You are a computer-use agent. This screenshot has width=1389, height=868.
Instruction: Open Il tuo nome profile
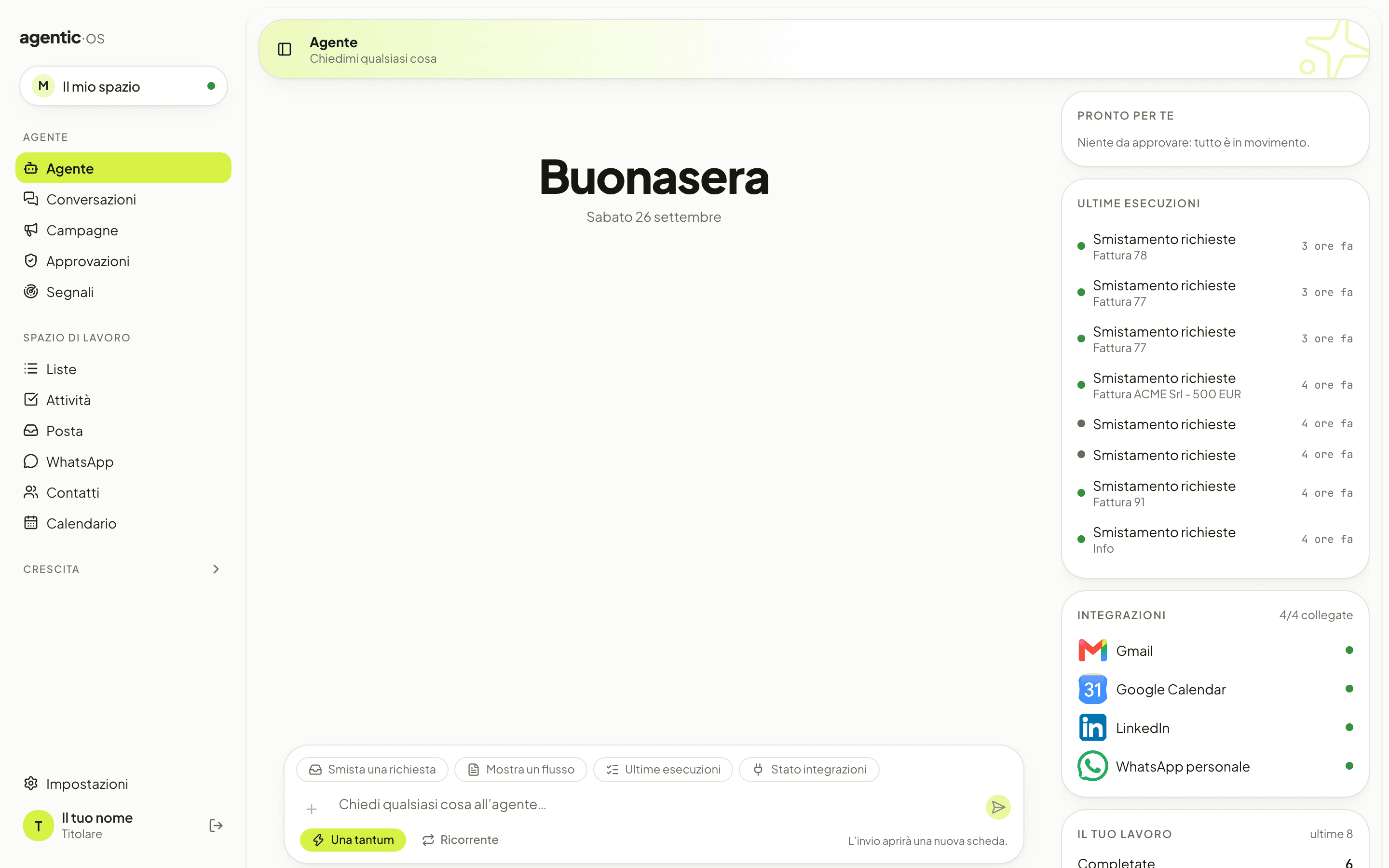97,826
